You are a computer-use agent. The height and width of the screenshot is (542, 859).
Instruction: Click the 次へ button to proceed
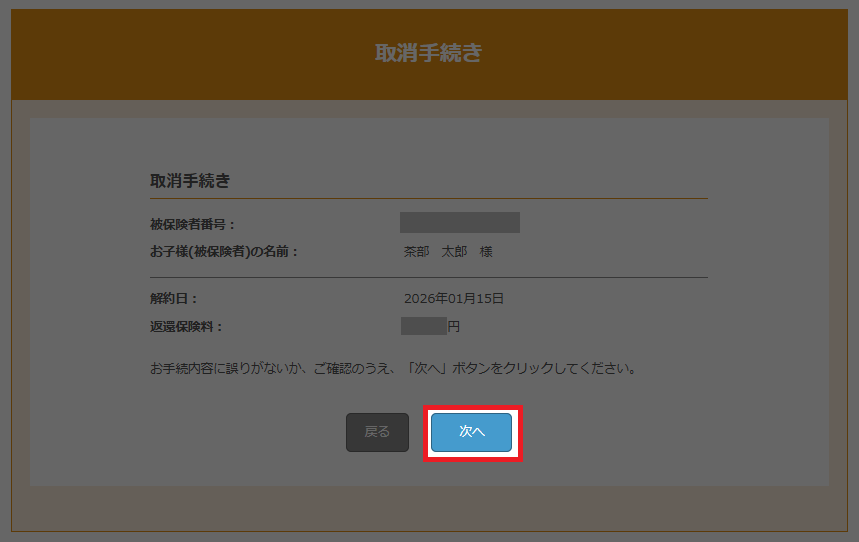point(471,432)
